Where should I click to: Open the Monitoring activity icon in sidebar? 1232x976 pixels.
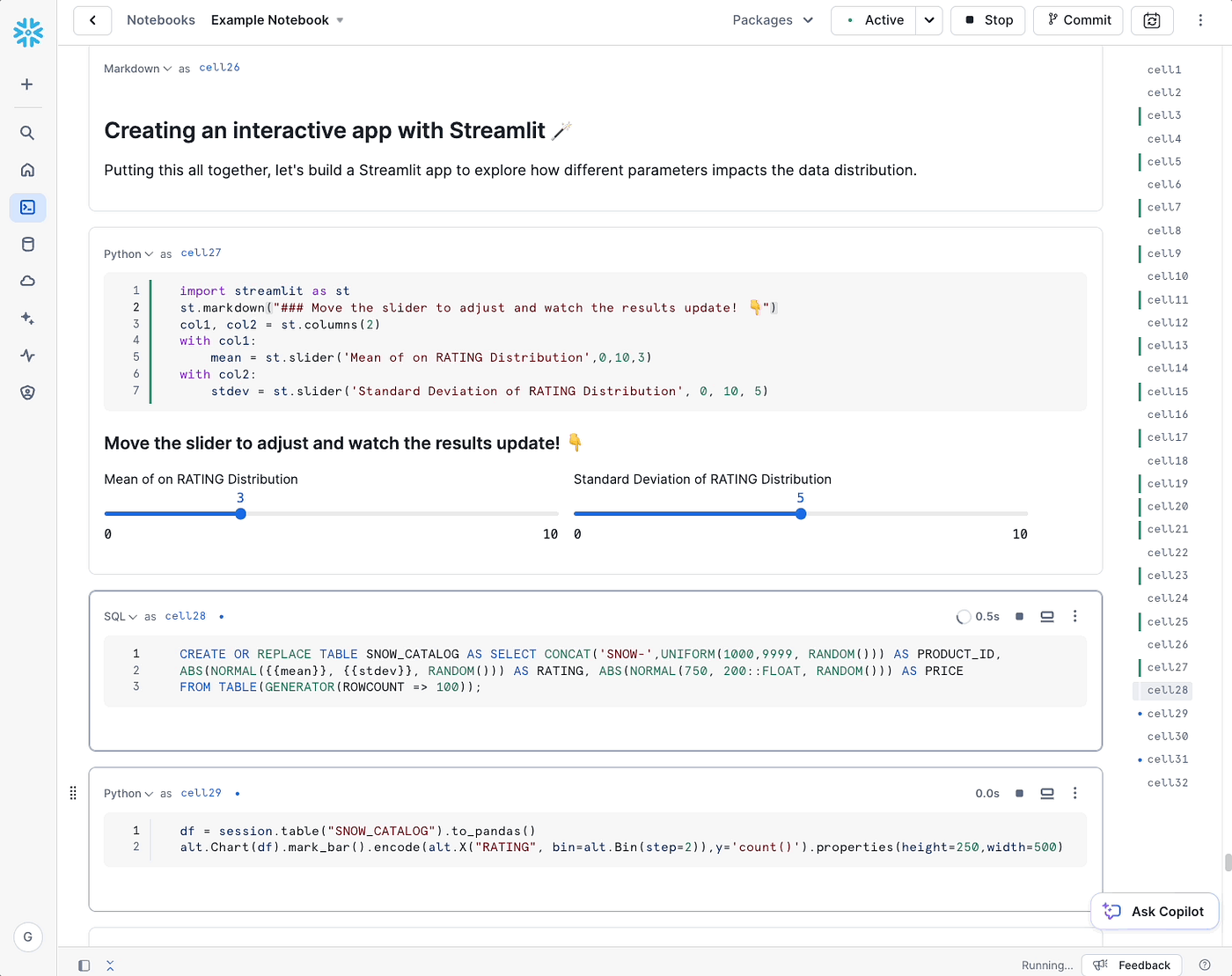click(27, 356)
